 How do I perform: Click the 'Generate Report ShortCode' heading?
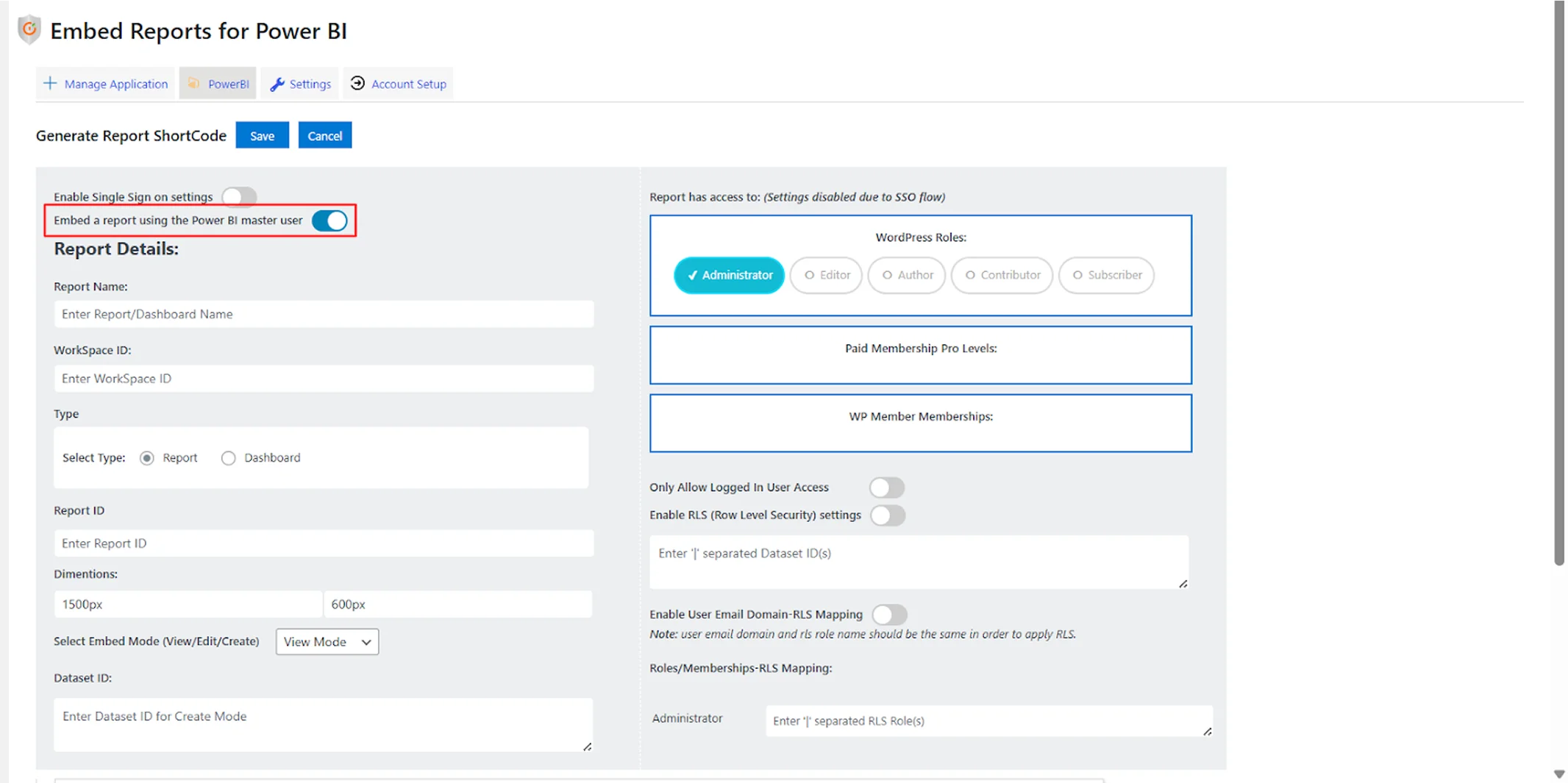tap(131, 136)
